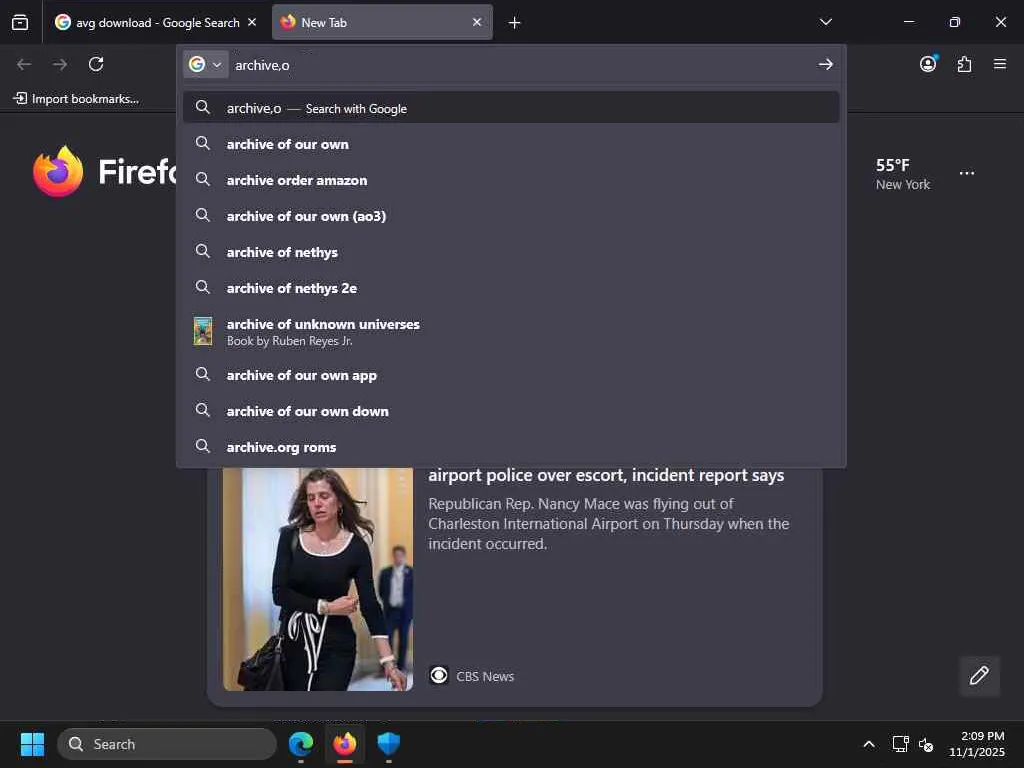Launch Microsoft Edge from the taskbar

(301, 744)
